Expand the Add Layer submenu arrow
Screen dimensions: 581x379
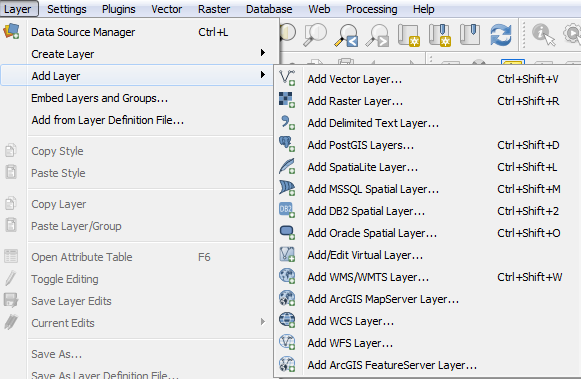pyautogui.click(x=263, y=75)
